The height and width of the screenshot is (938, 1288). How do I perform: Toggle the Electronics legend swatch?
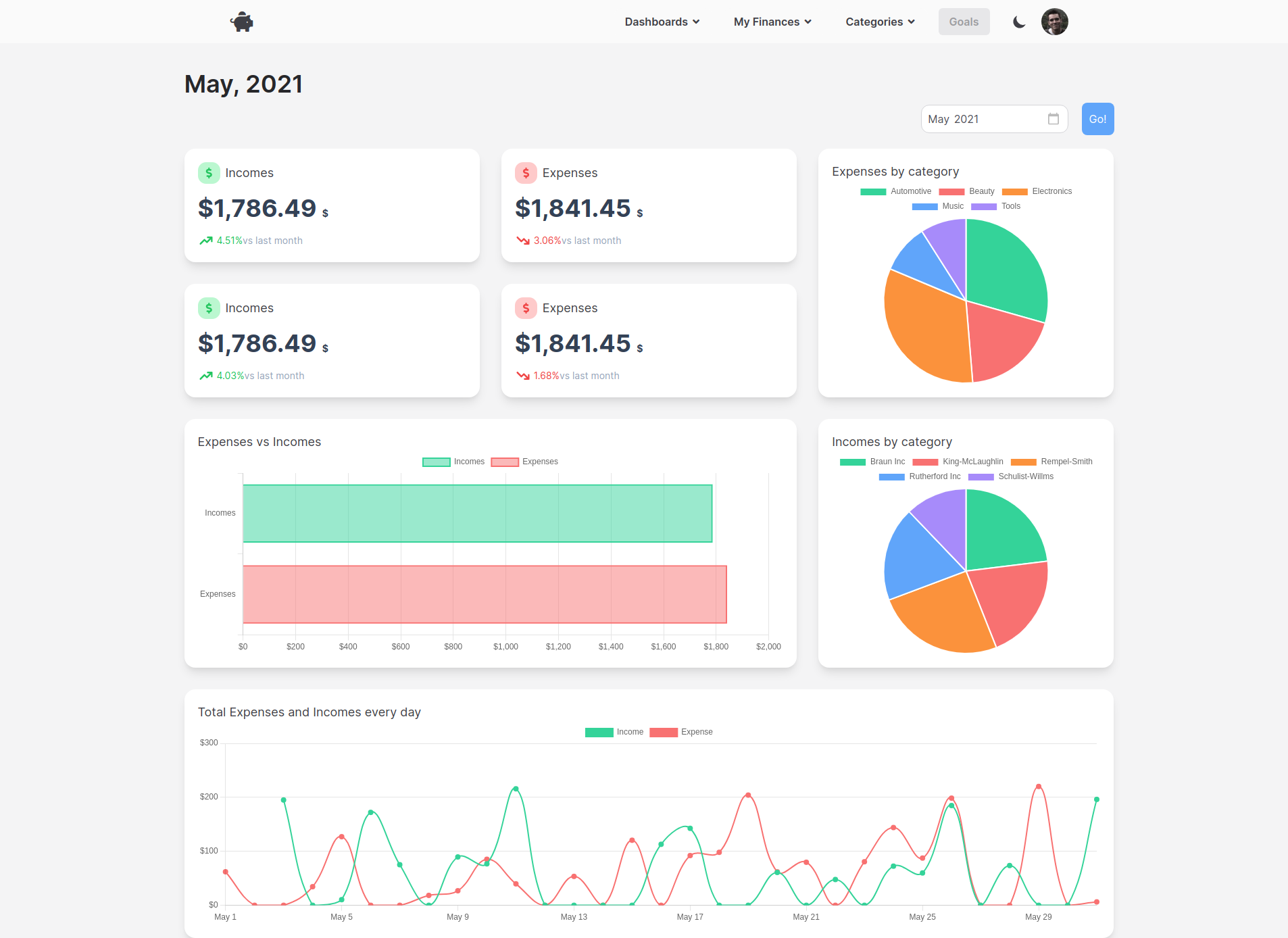(1014, 192)
